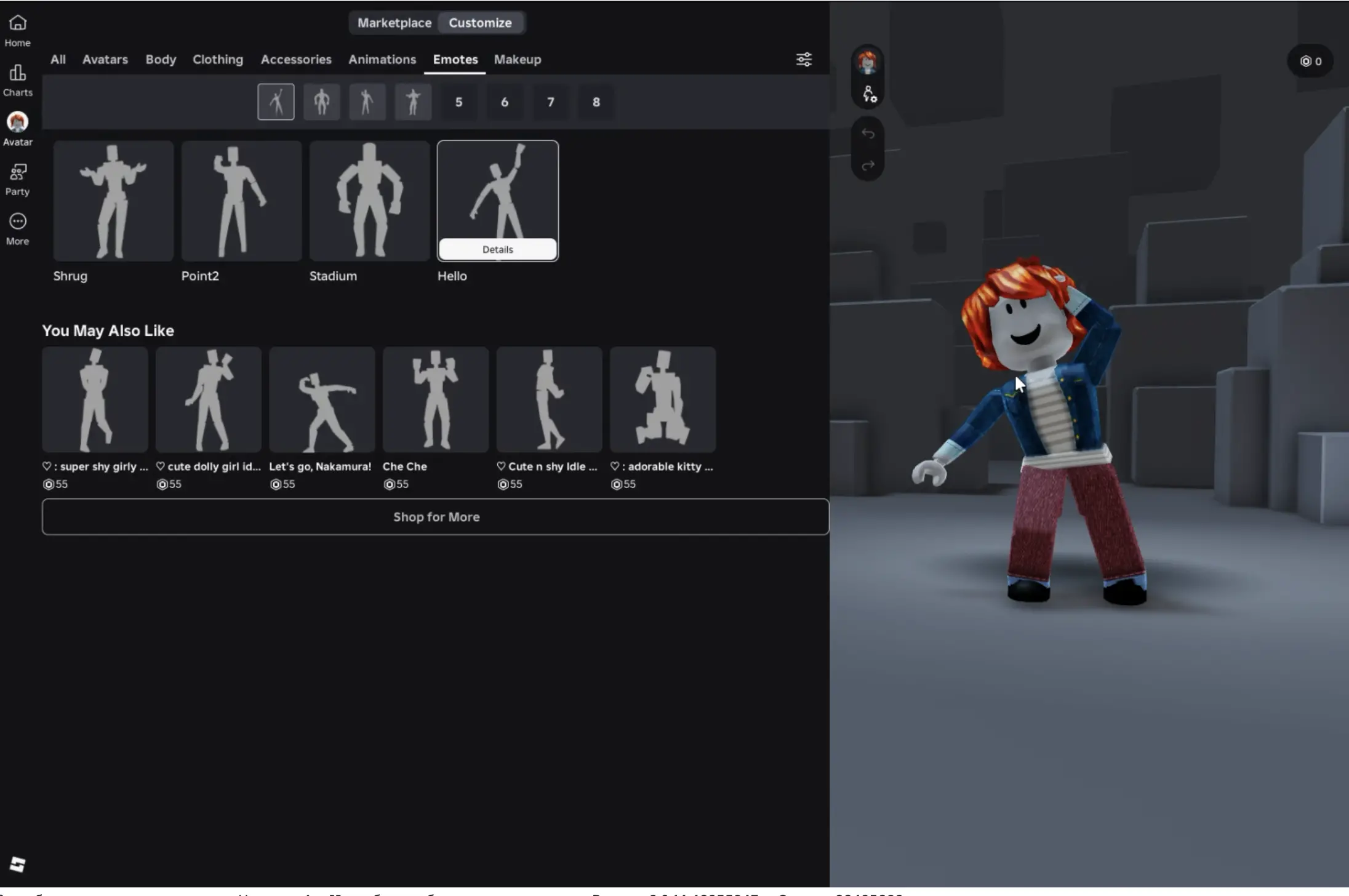
Task: Select emote slot 8
Action: tap(596, 102)
